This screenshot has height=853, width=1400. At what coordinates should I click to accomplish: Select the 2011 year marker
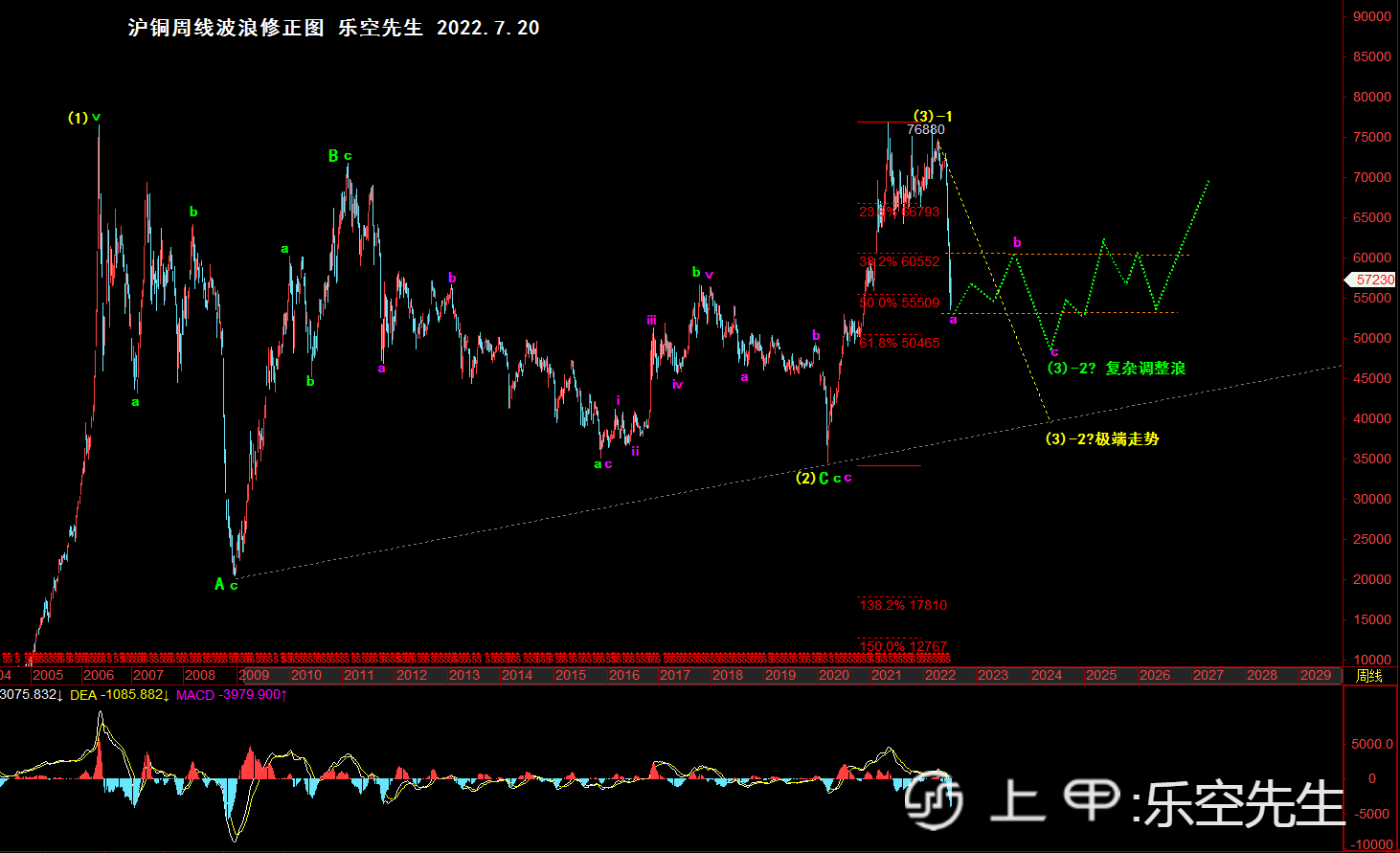(x=359, y=675)
